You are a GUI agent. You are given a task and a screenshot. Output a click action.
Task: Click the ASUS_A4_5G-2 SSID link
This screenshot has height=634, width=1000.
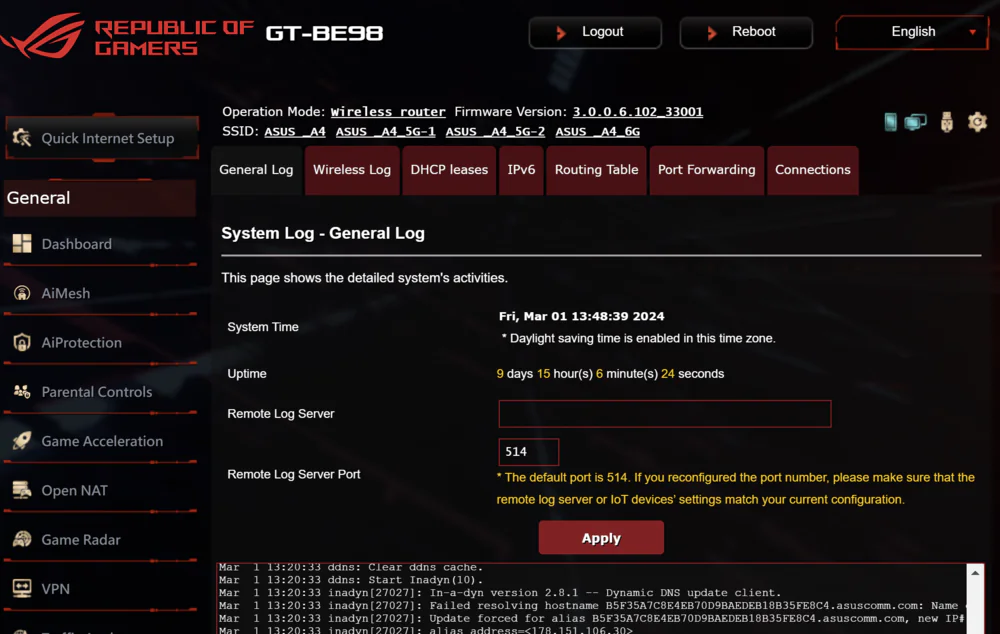[496, 131]
